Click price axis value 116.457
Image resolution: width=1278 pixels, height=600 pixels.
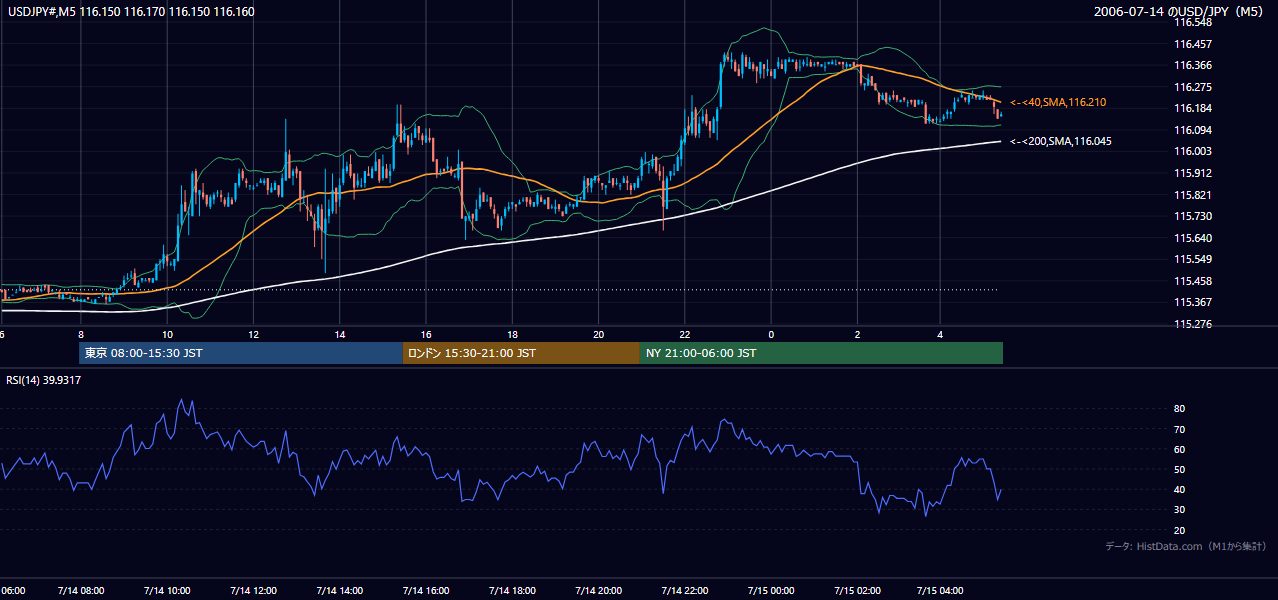[1194, 44]
